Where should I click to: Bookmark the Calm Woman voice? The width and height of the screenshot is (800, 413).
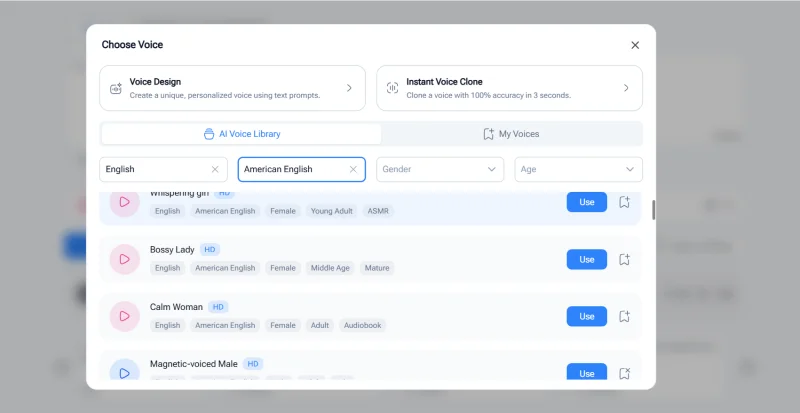(624, 316)
